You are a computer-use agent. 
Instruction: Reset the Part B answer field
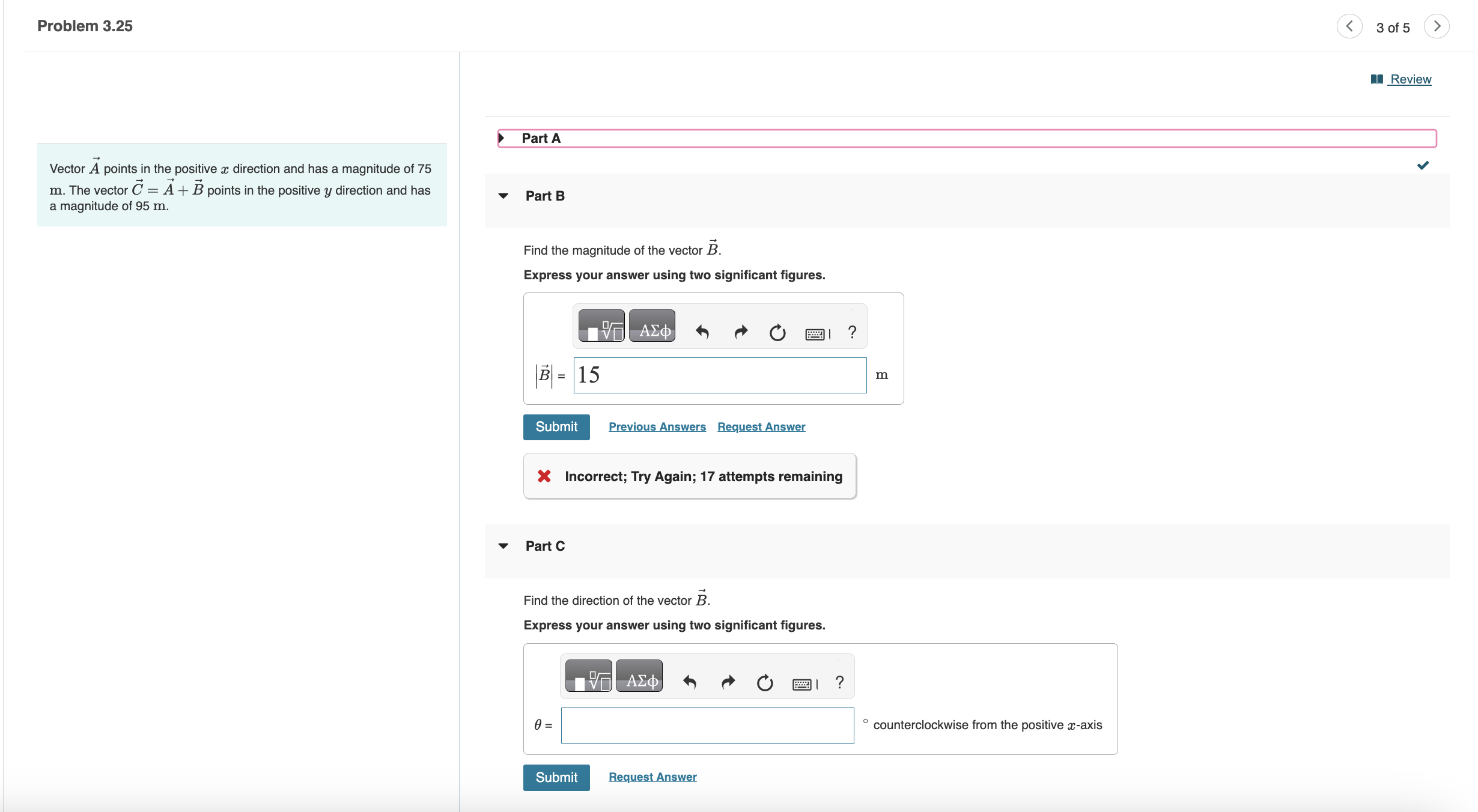(777, 332)
